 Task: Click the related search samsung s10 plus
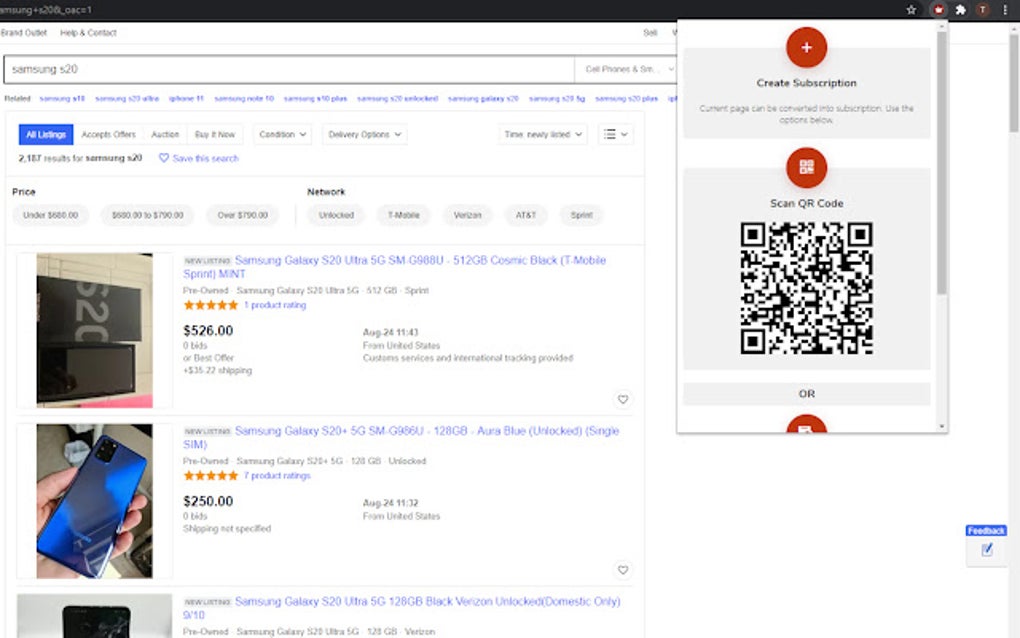[315, 99]
